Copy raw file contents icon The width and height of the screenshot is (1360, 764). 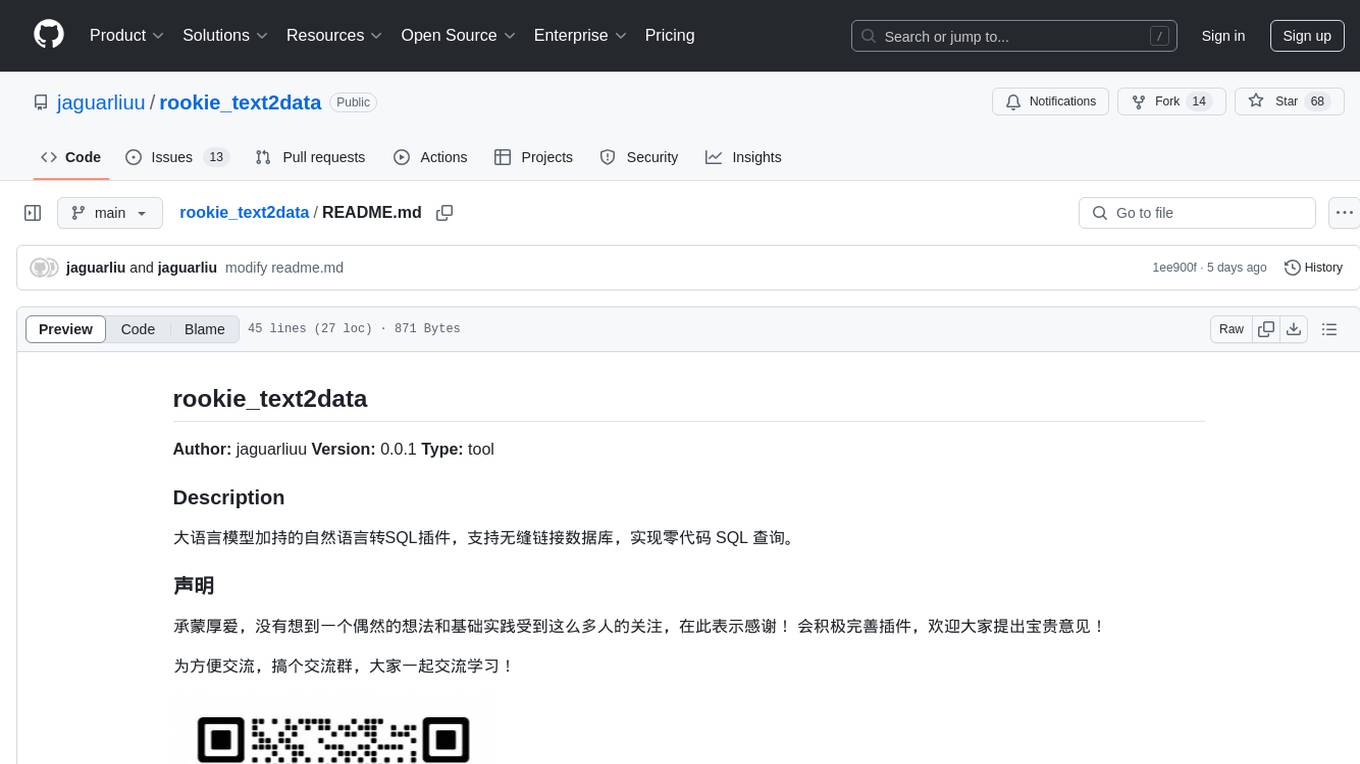[1266, 329]
